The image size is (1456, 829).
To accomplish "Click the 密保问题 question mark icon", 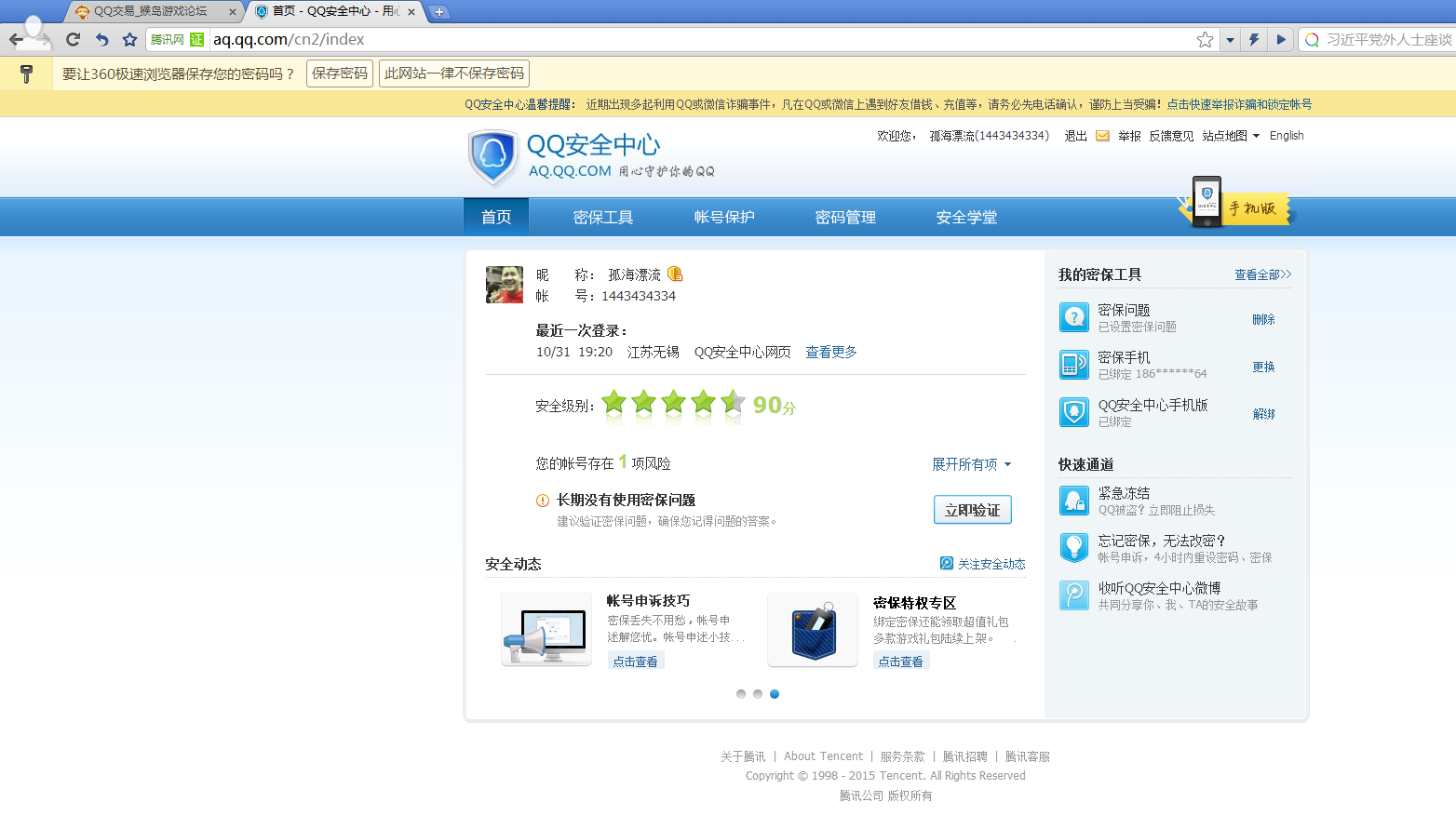I will tap(1074, 317).
